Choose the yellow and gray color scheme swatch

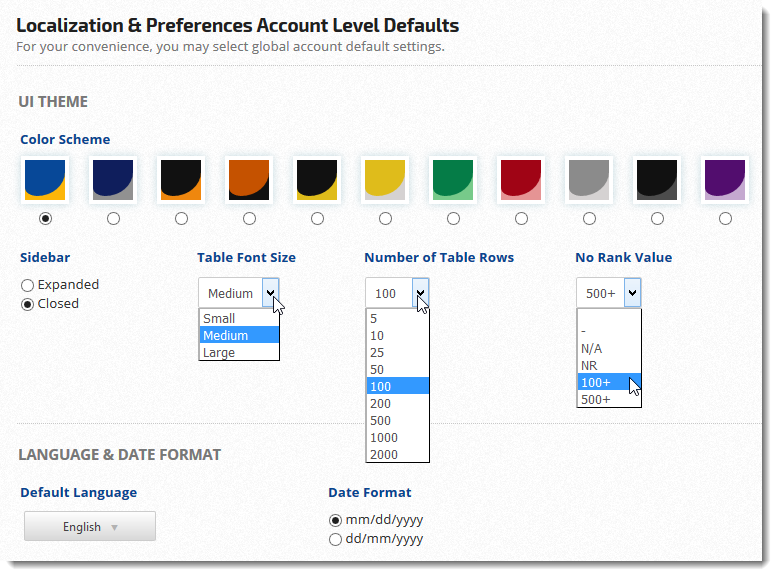tap(385, 180)
